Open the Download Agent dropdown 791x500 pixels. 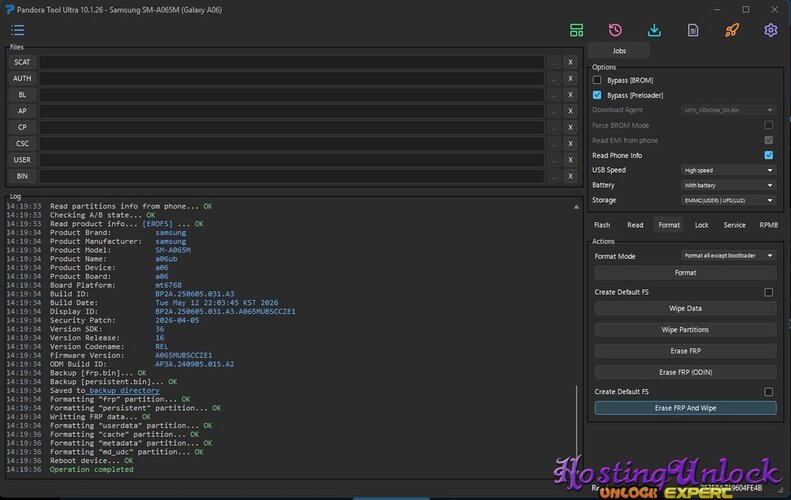tap(728, 110)
